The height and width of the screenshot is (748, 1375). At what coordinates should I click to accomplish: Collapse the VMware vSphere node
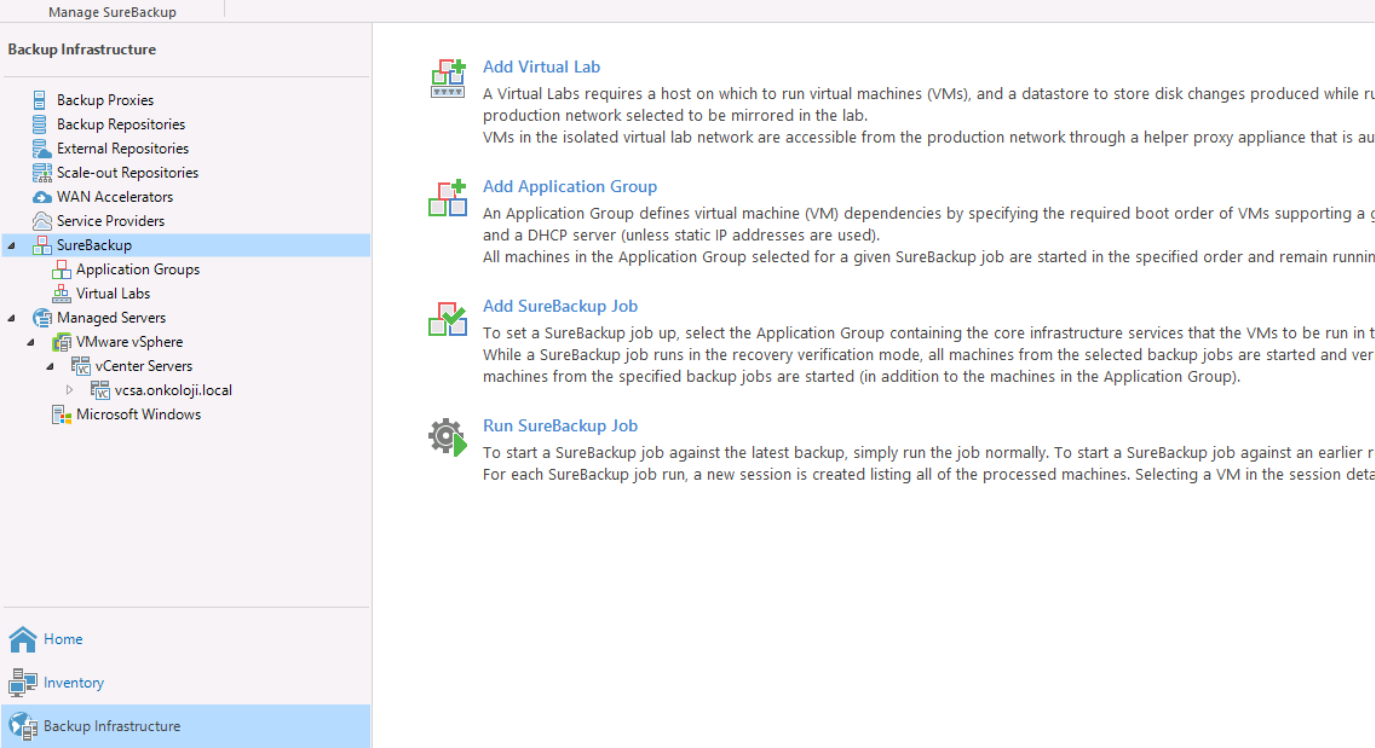31,342
